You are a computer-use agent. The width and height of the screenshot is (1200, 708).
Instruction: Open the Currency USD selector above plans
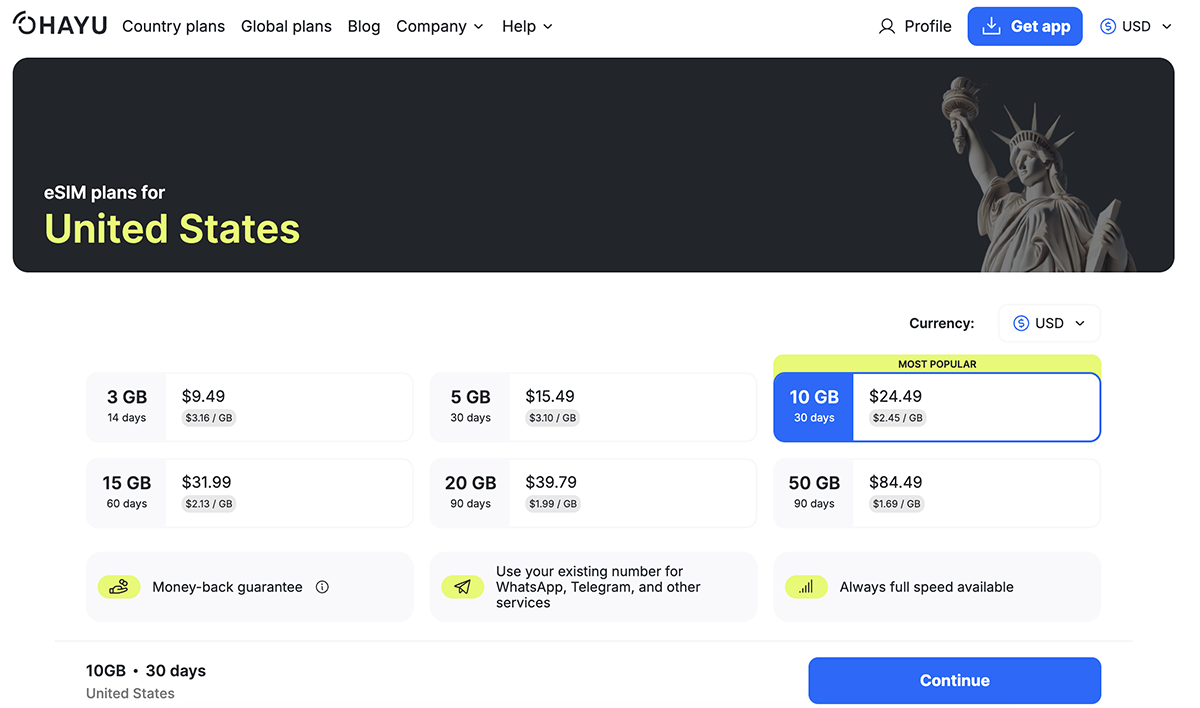click(x=1049, y=323)
